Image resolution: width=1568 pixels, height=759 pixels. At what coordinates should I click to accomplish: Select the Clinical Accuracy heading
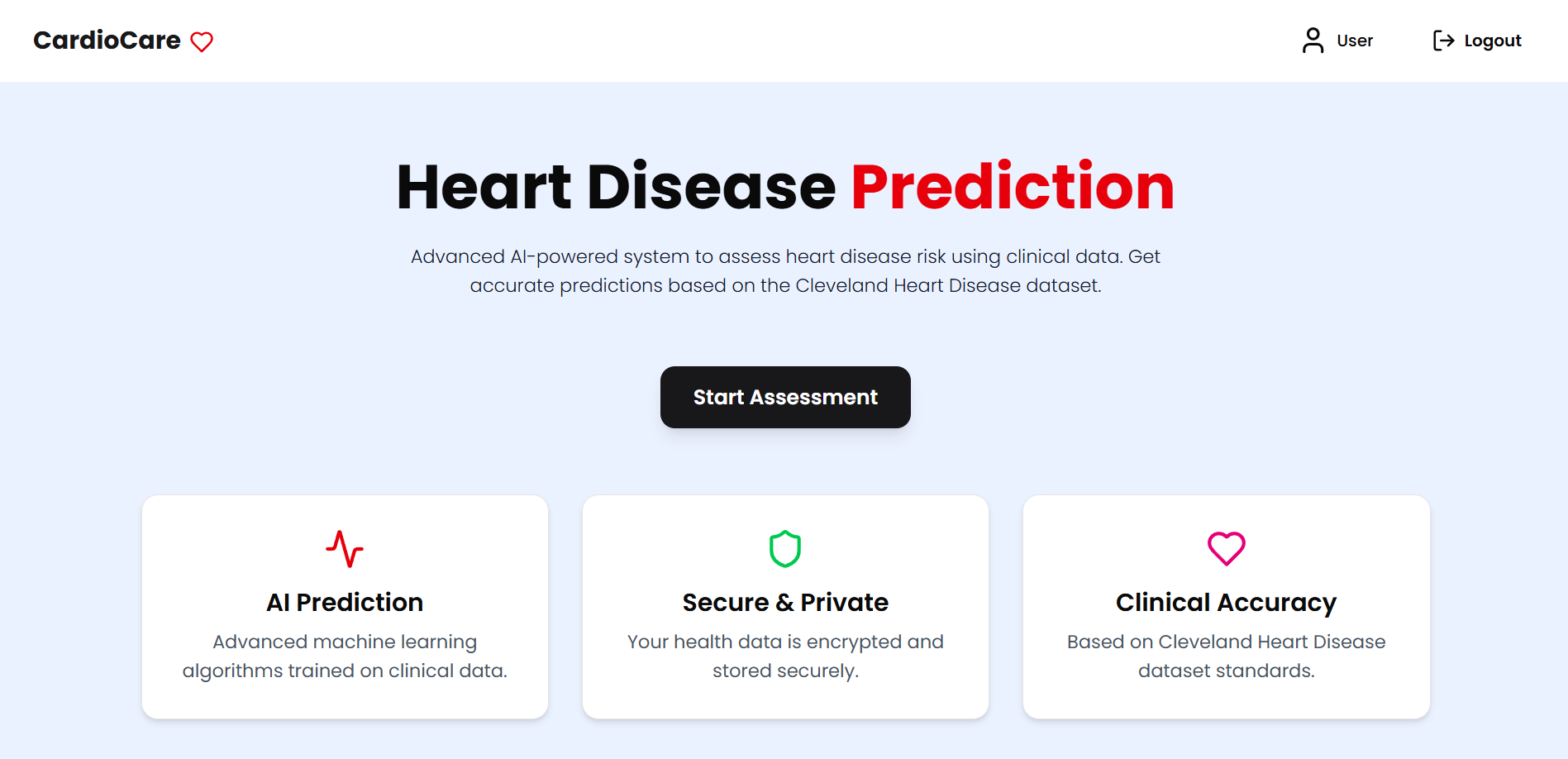point(1226,602)
